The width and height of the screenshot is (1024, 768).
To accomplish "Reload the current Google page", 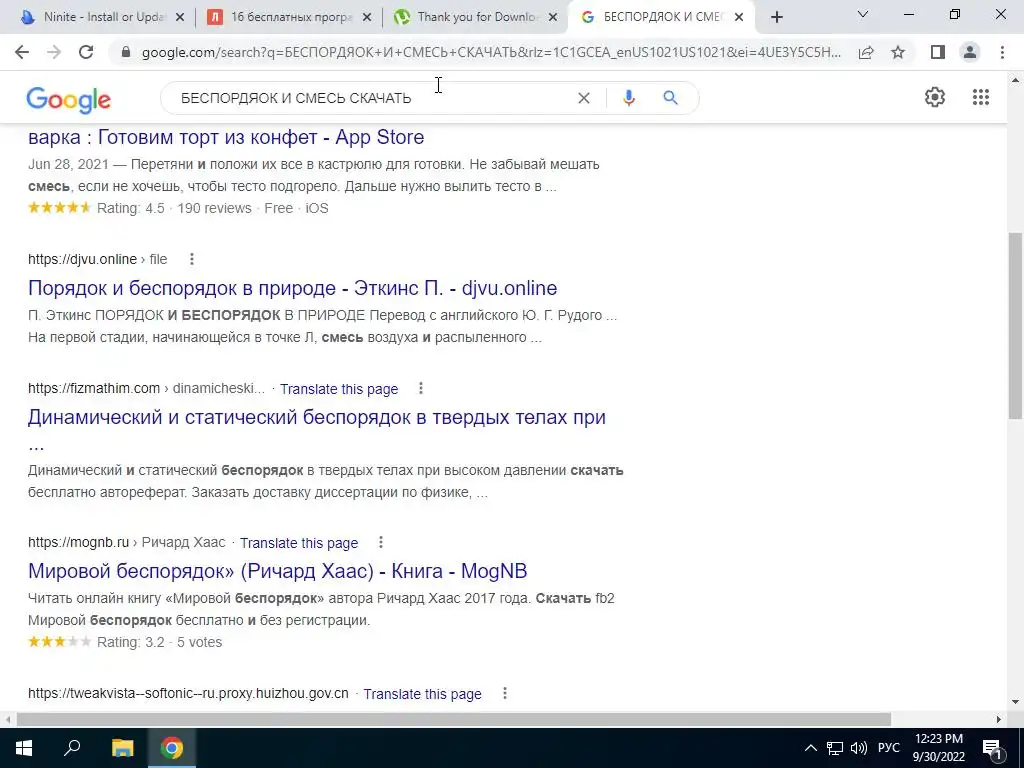I will click(x=86, y=52).
